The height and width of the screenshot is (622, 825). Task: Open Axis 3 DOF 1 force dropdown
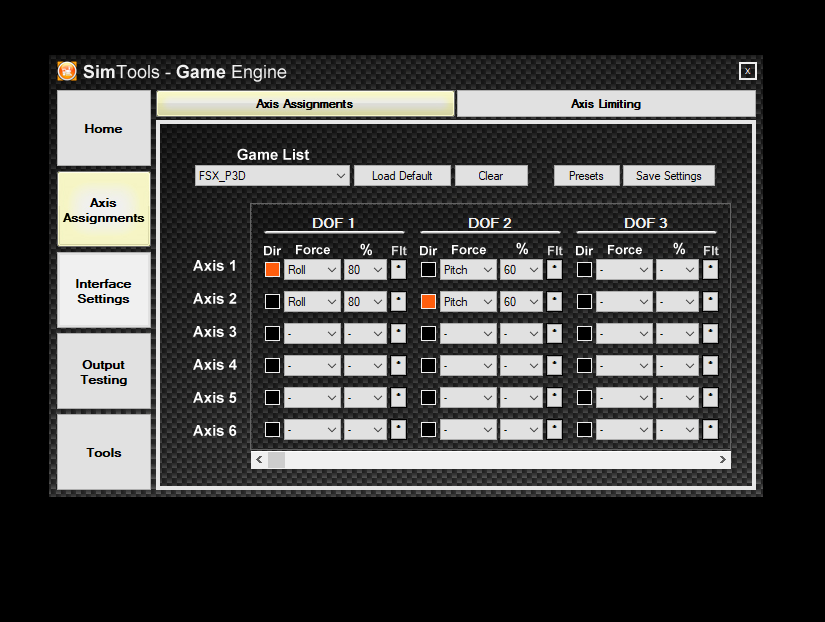[x=312, y=334]
